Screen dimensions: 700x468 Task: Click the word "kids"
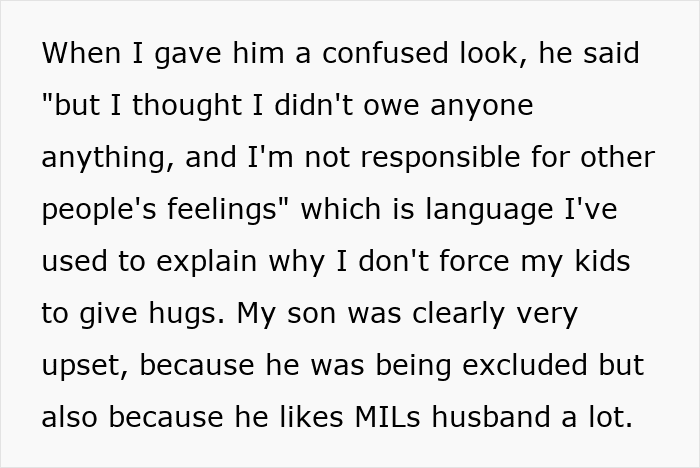tap(602, 261)
